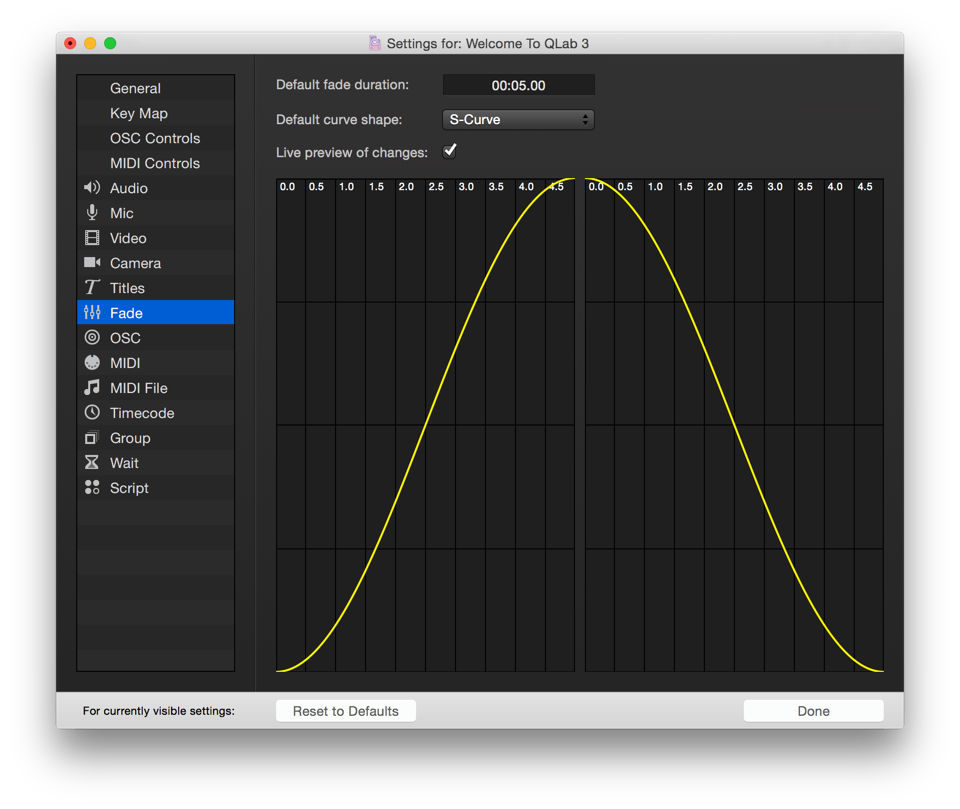Open Script settings icon
The width and height of the screenshot is (960, 809).
(92, 488)
